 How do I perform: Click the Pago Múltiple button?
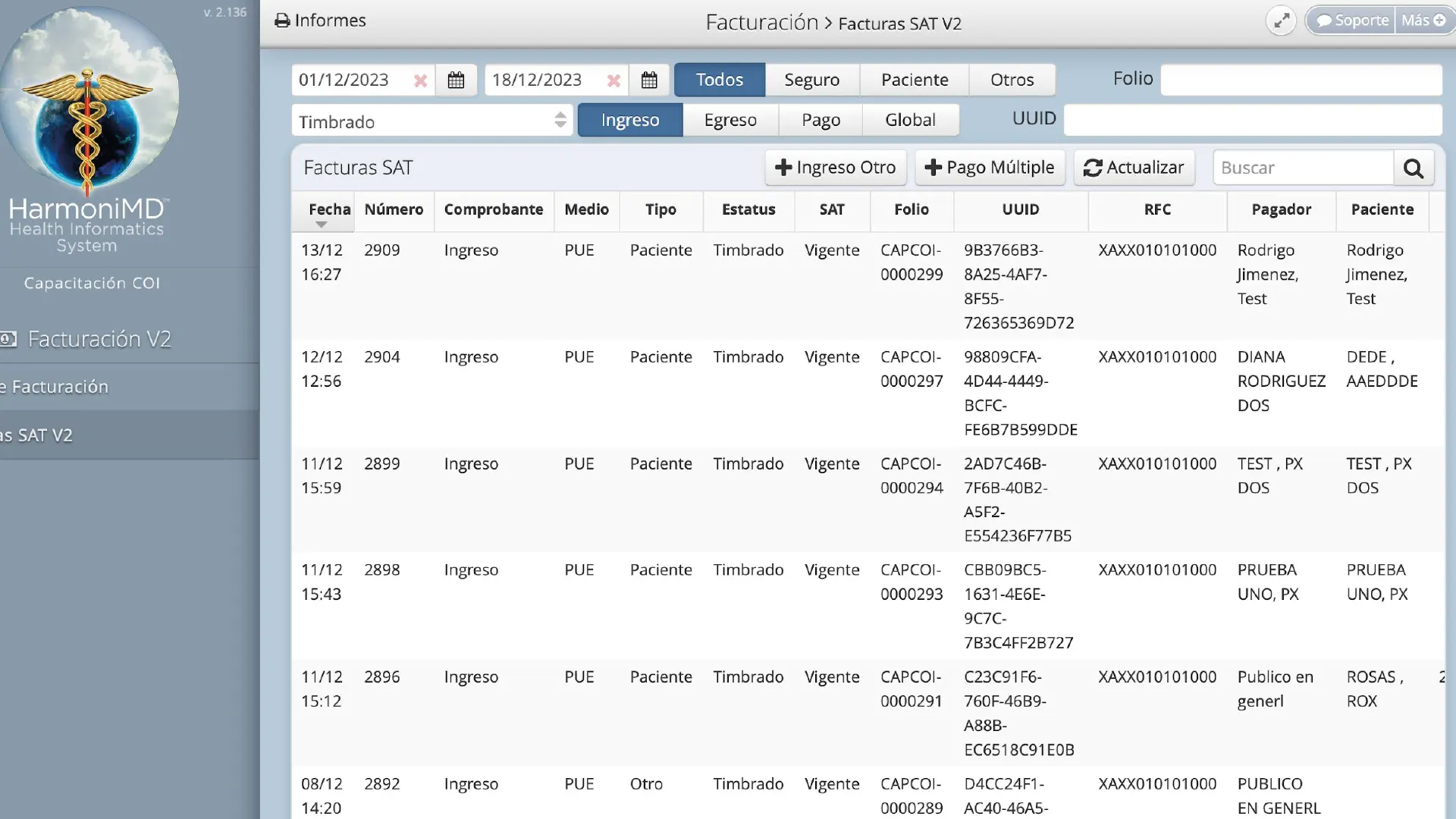[x=990, y=168]
